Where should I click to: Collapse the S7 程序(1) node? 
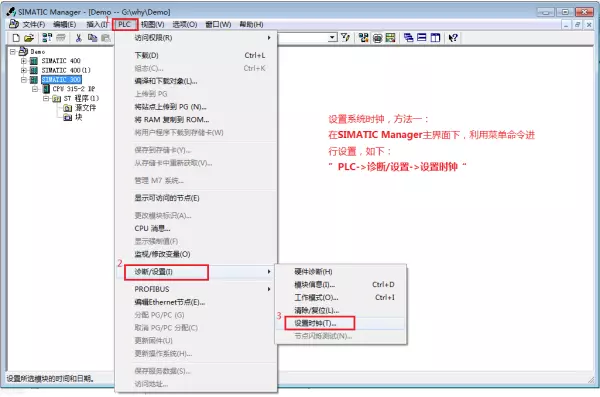pyautogui.click(x=46, y=98)
